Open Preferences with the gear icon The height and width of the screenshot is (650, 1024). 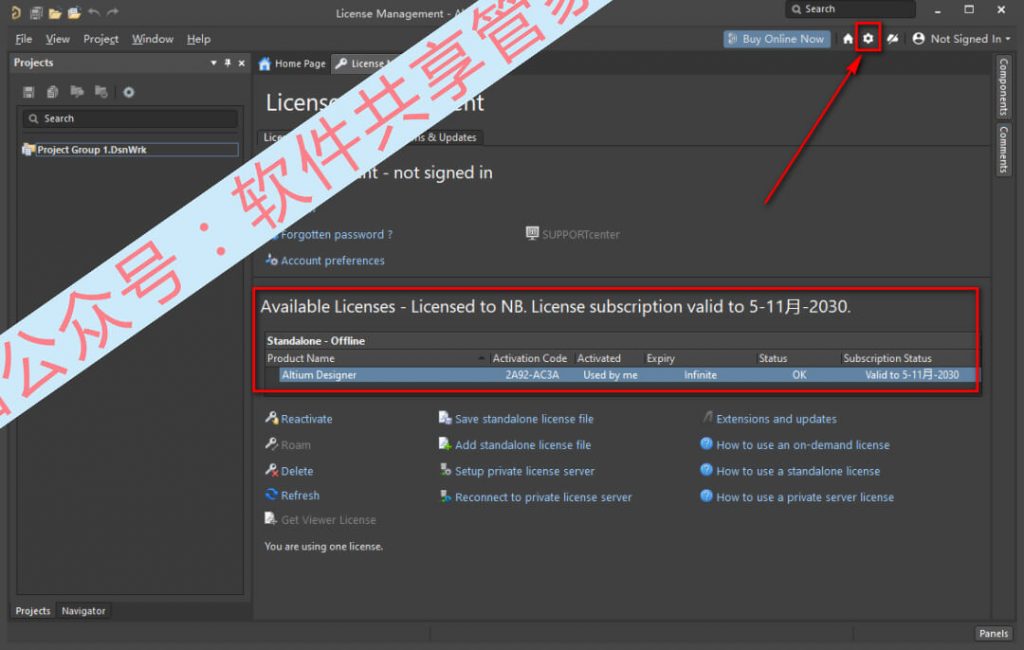(868, 39)
